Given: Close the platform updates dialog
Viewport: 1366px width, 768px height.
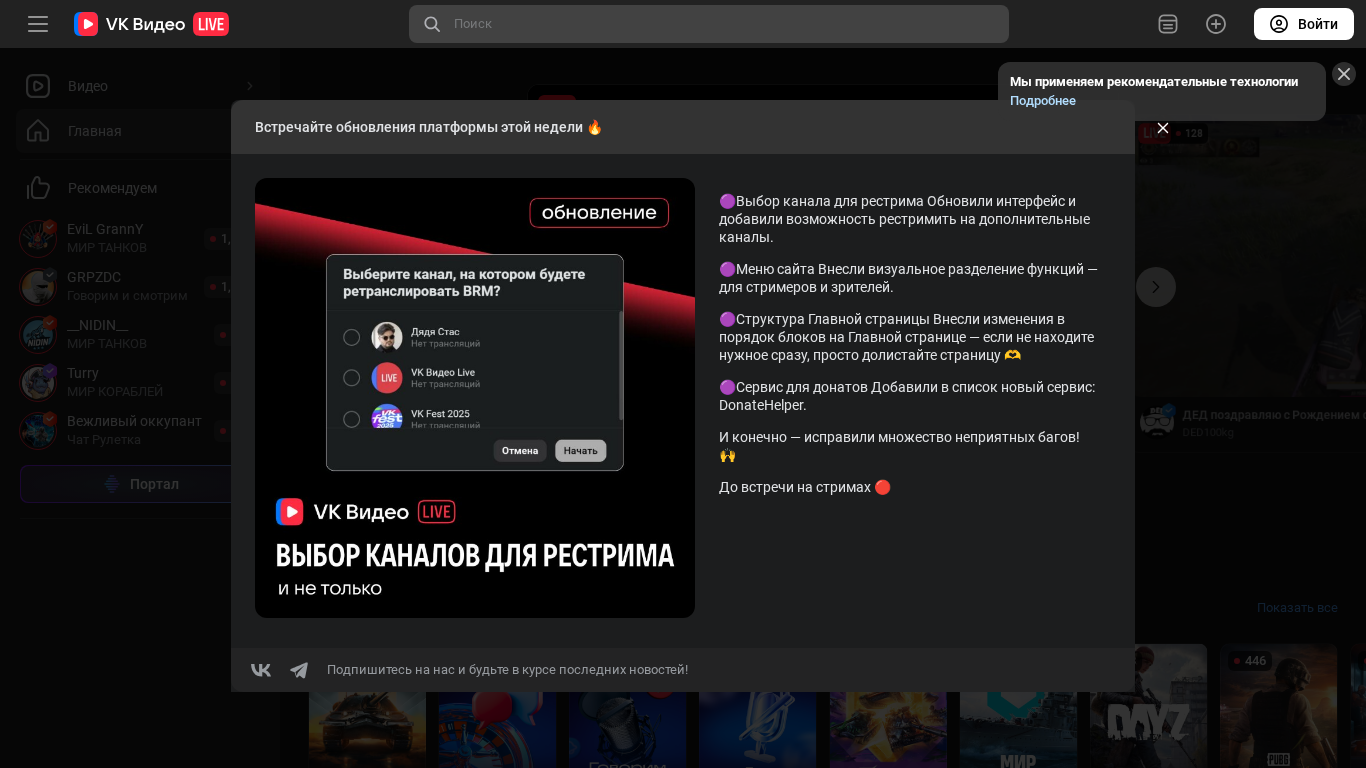Looking at the screenshot, I should point(1163,128).
